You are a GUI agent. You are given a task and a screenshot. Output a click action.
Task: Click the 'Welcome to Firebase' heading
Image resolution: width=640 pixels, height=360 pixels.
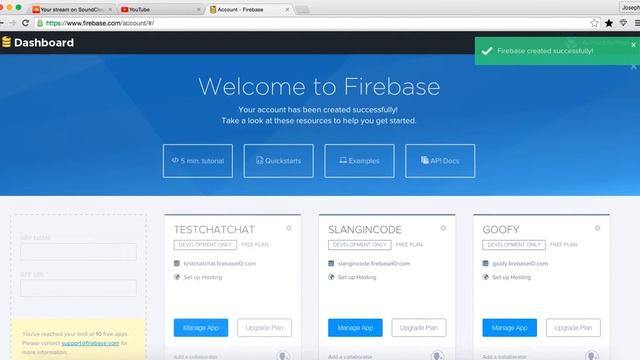(x=319, y=87)
